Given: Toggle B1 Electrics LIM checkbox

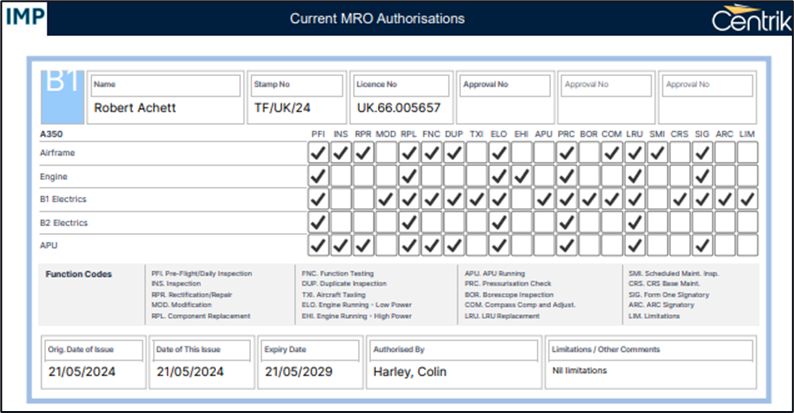Looking at the screenshot, I should [747, 199].
